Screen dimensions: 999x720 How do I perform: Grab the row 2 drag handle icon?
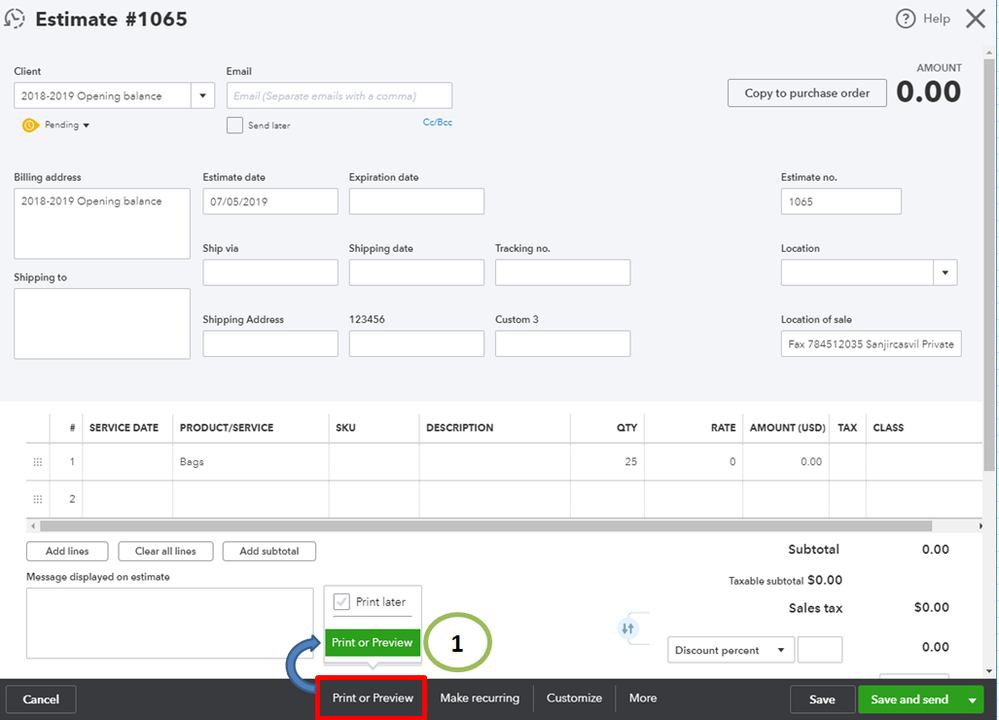38,499
